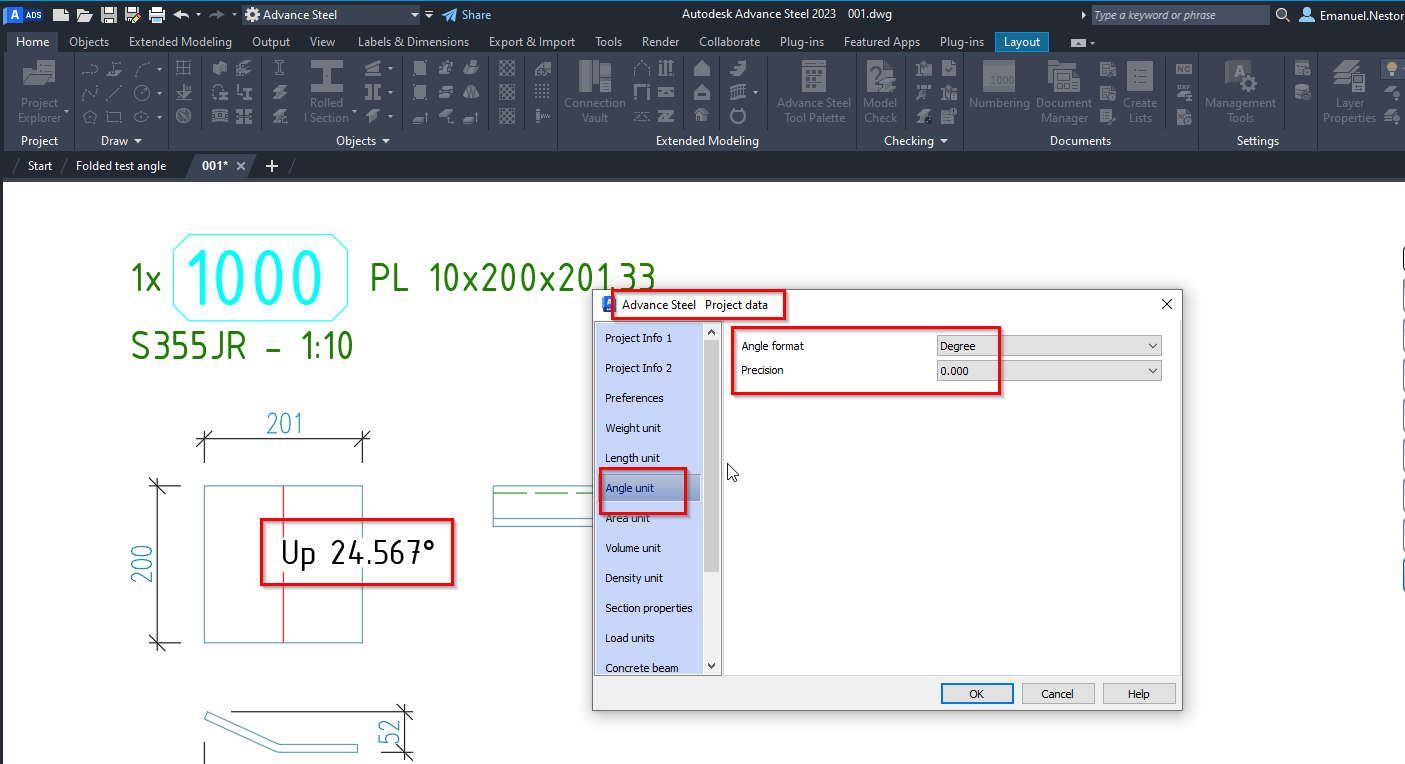
Task: Open the Document Manager
Action: [1064, 92]
